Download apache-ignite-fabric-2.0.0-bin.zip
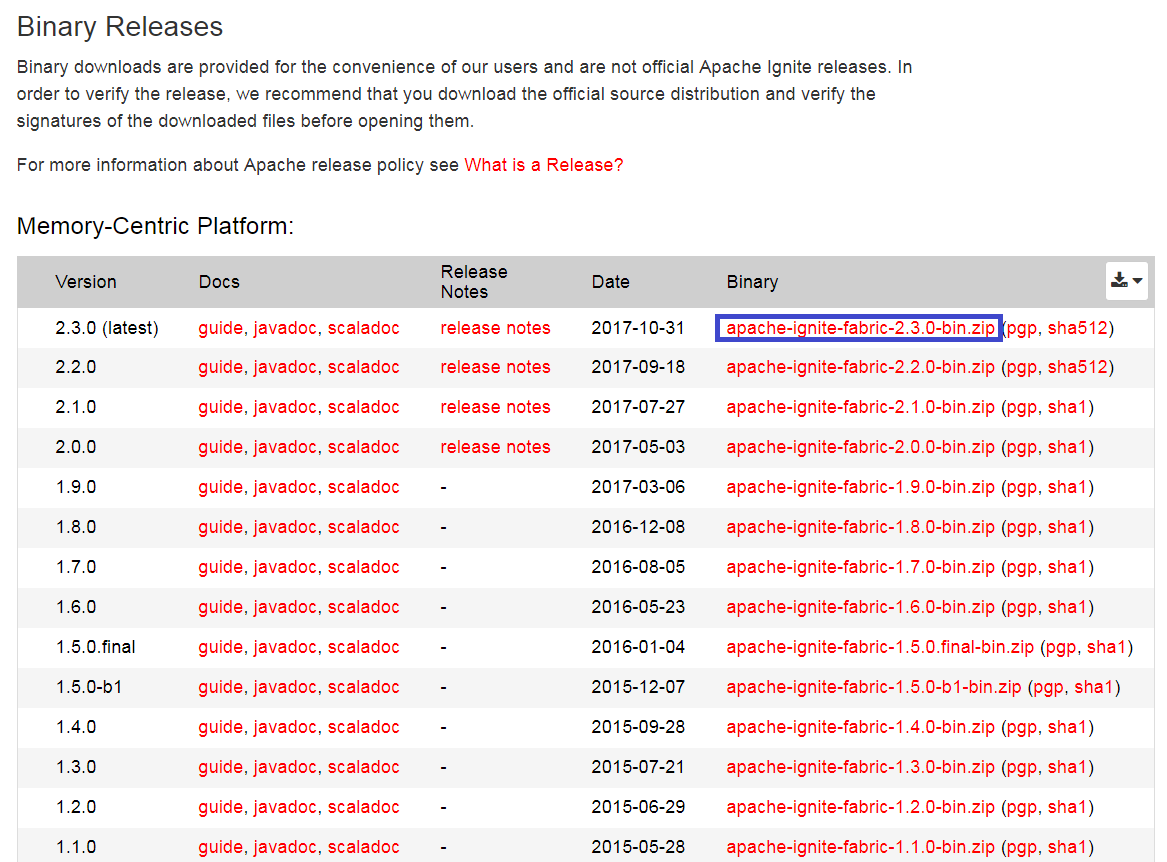This screenshot has height=862, width=1167. click(x=860, y=447)
